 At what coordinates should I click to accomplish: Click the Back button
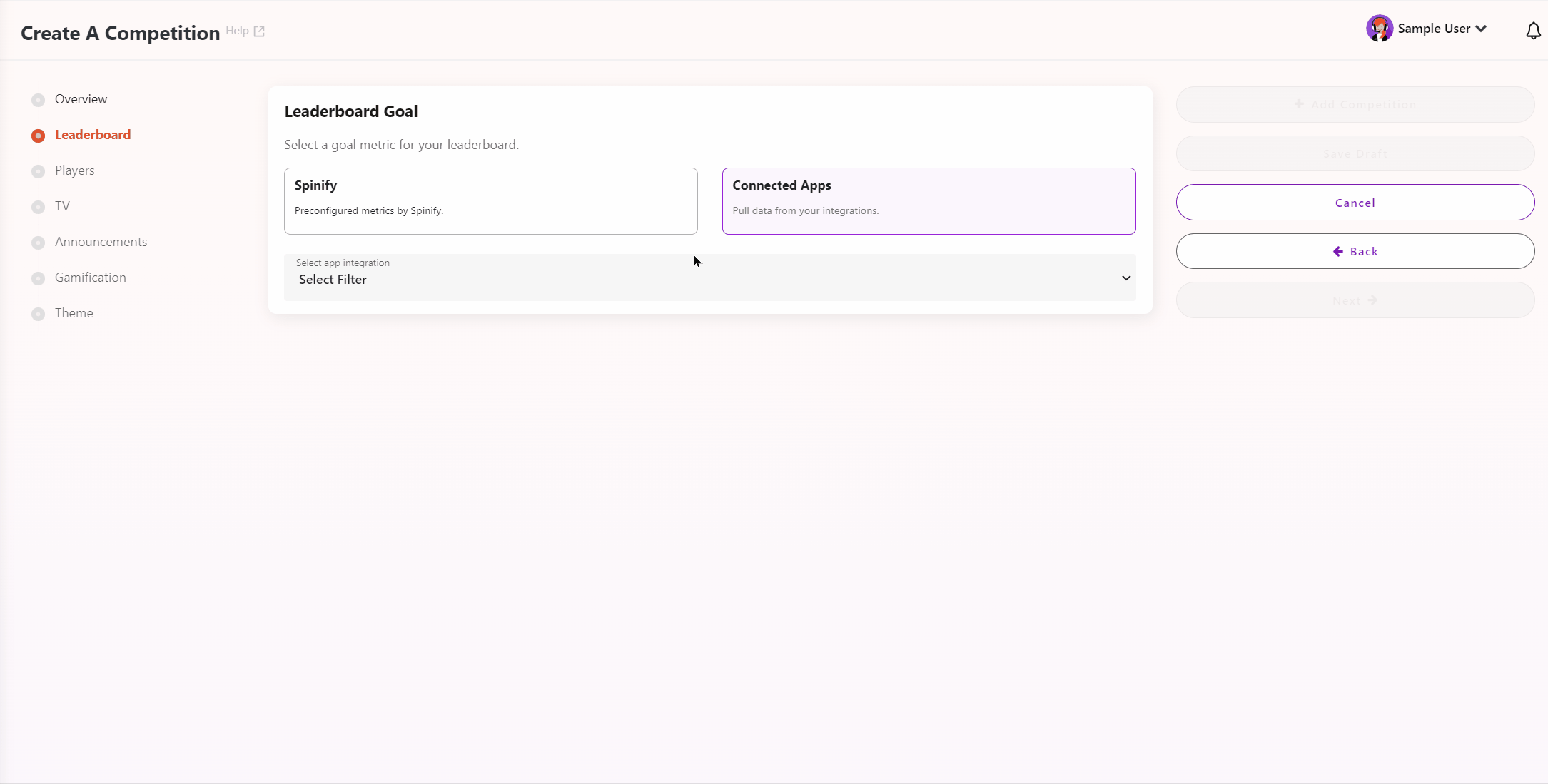tap(1356, 251)
